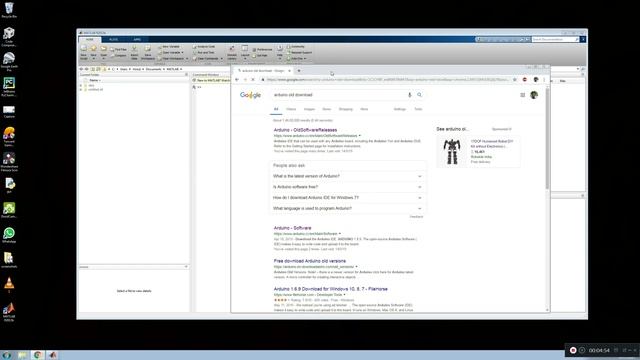Click the red record button in recorder bar
Viewport: 640px width, 360px height.
[573, 350]
